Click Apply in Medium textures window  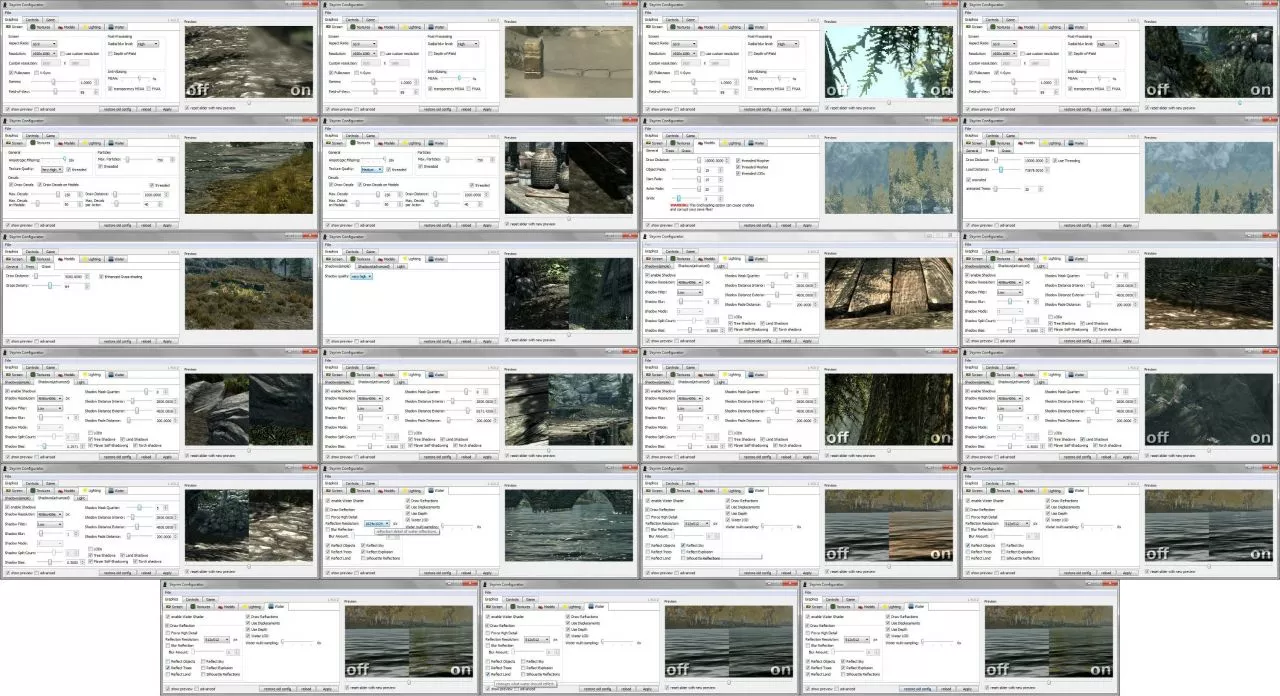click(x=487, y=225)
